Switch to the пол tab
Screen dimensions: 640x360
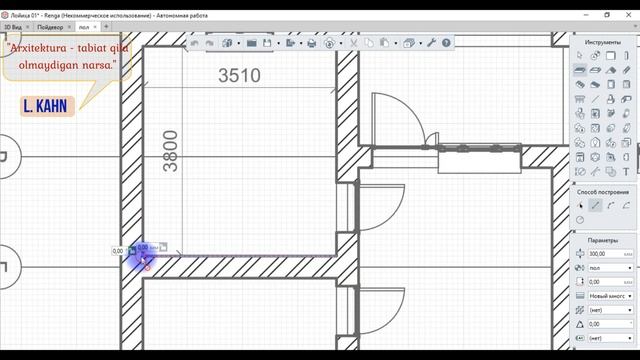click(84, 27)
